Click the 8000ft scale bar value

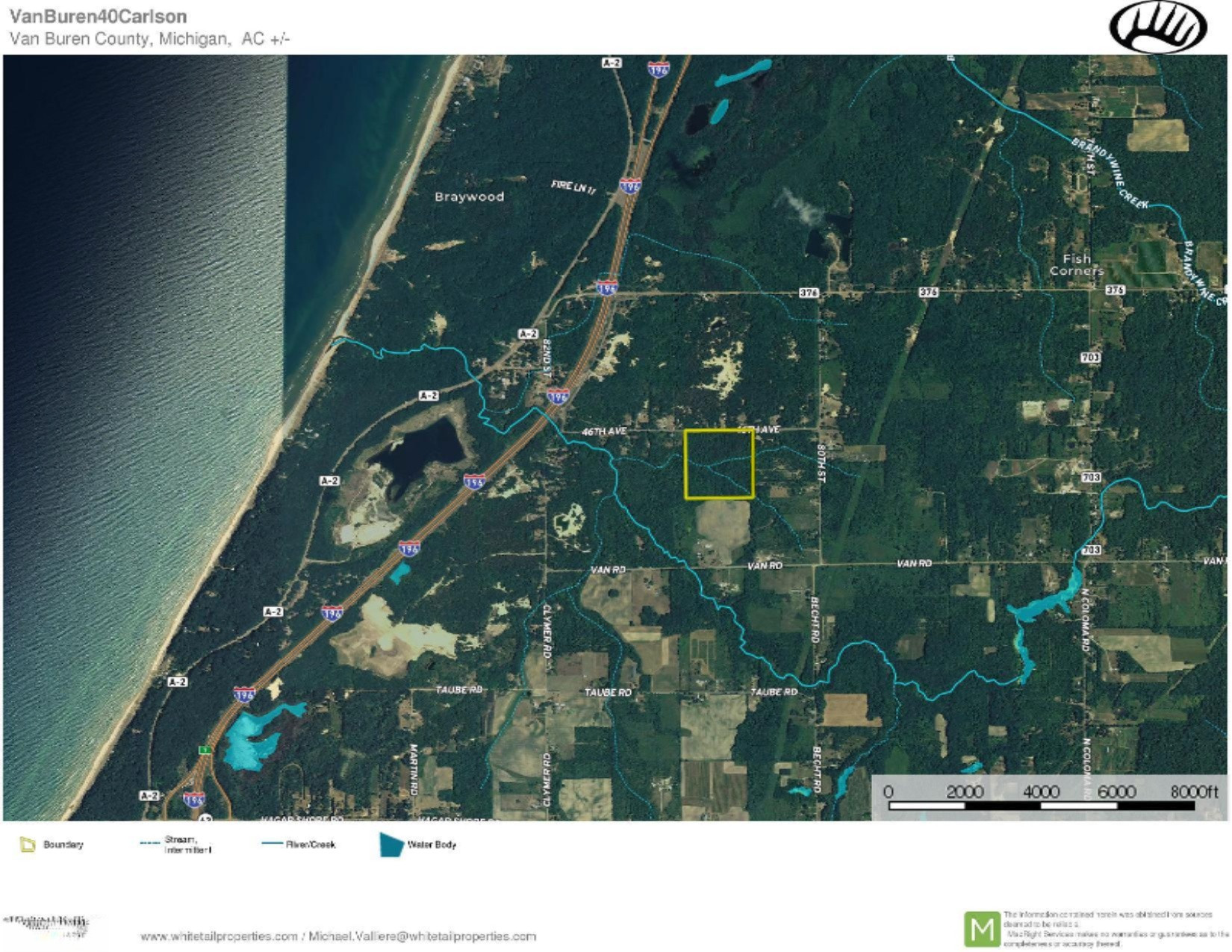coord(1194,791)
